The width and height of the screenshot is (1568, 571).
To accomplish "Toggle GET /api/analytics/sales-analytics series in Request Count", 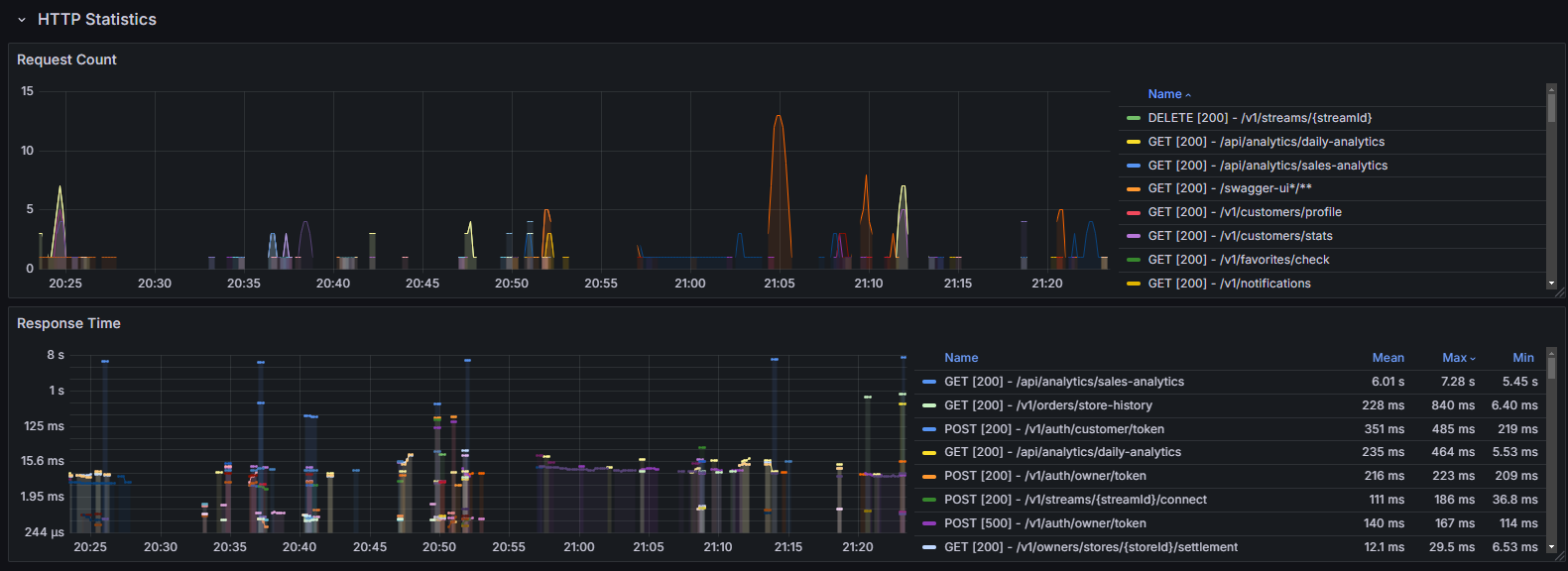I will [x=1267, y=166].
